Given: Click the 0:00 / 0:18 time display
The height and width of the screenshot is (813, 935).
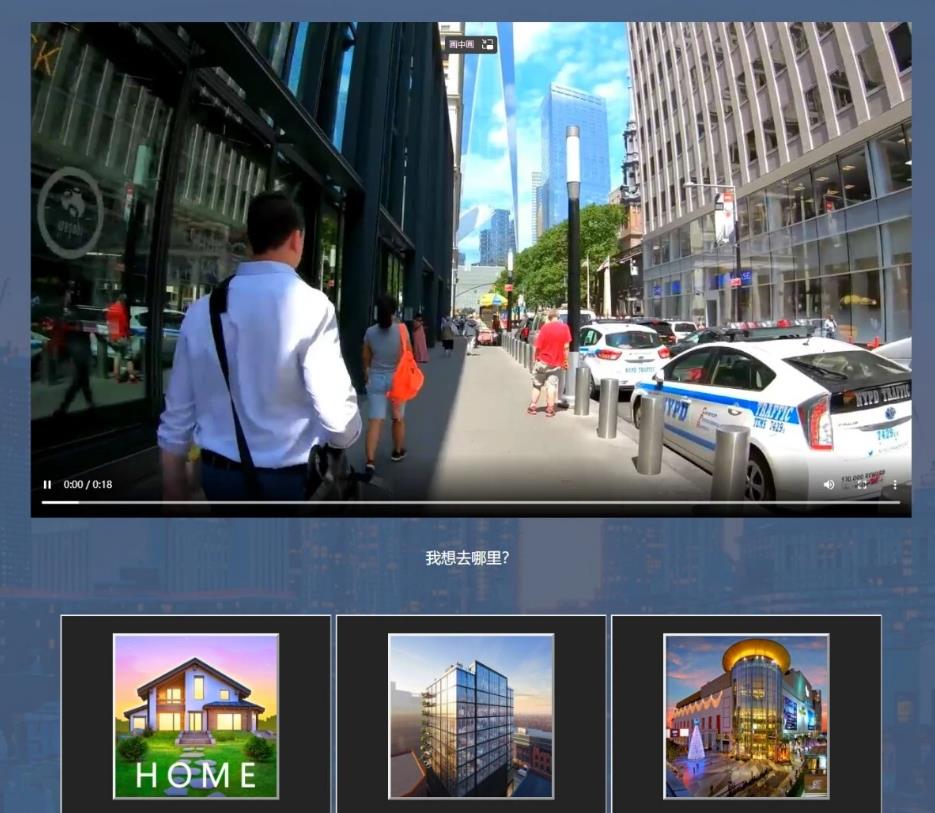Looking at the screenshot, I should point(88,485).
